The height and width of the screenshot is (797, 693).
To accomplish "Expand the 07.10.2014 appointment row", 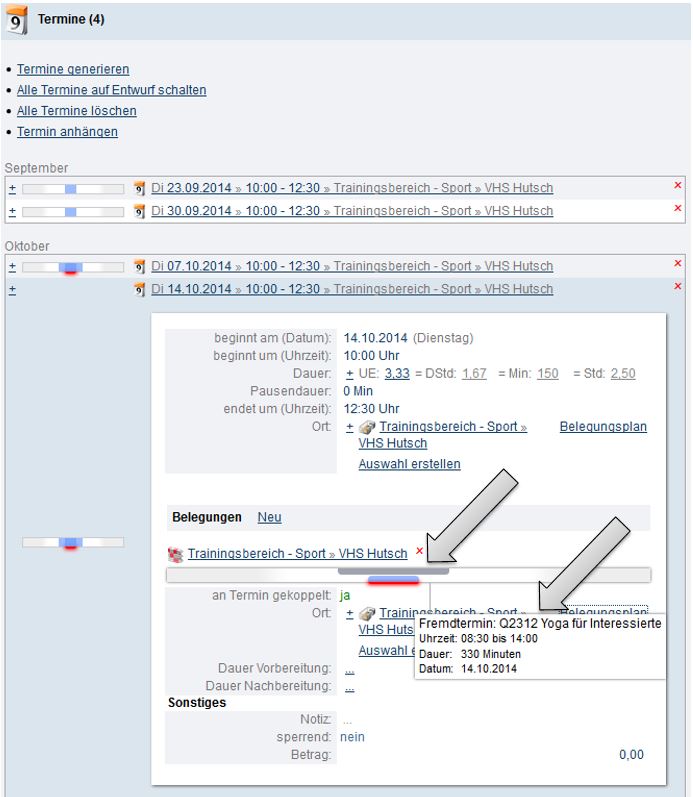I will [12, 267].
